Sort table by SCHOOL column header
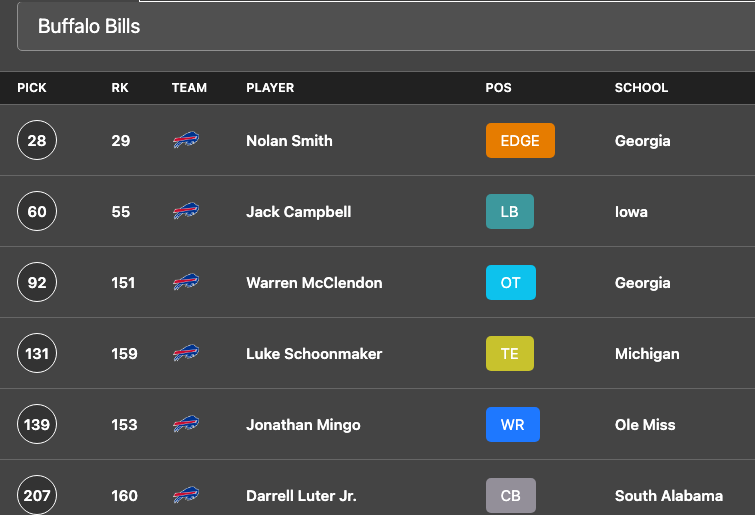 (x=641, y=88)
